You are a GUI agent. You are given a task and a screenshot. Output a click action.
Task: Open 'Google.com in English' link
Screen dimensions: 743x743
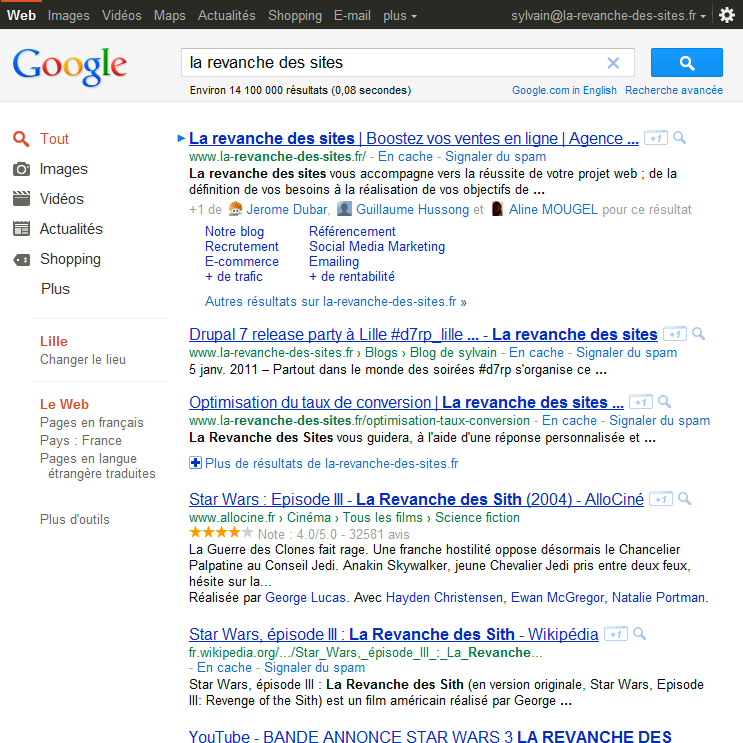point(564,90)
